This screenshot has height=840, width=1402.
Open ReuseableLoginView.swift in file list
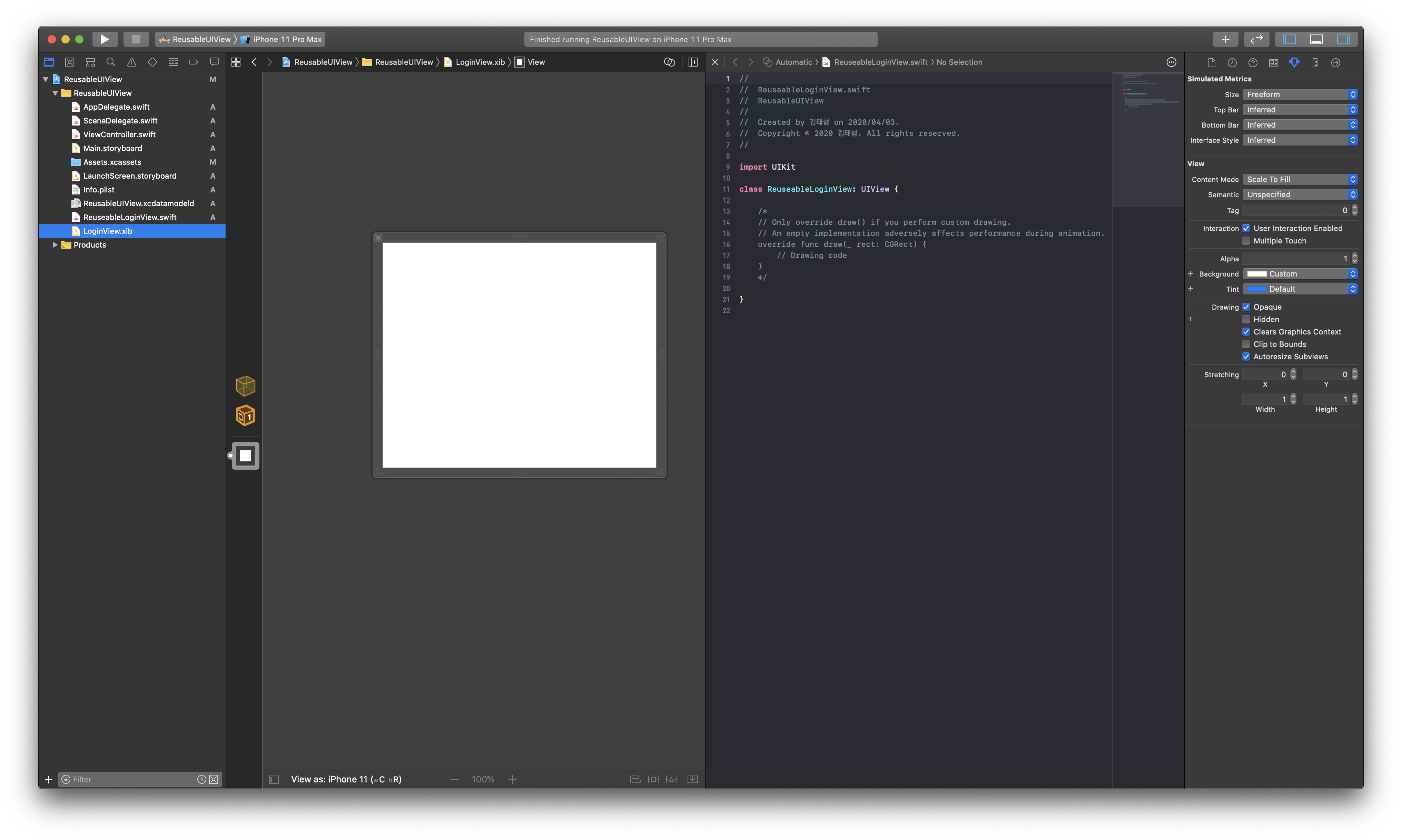130,217
